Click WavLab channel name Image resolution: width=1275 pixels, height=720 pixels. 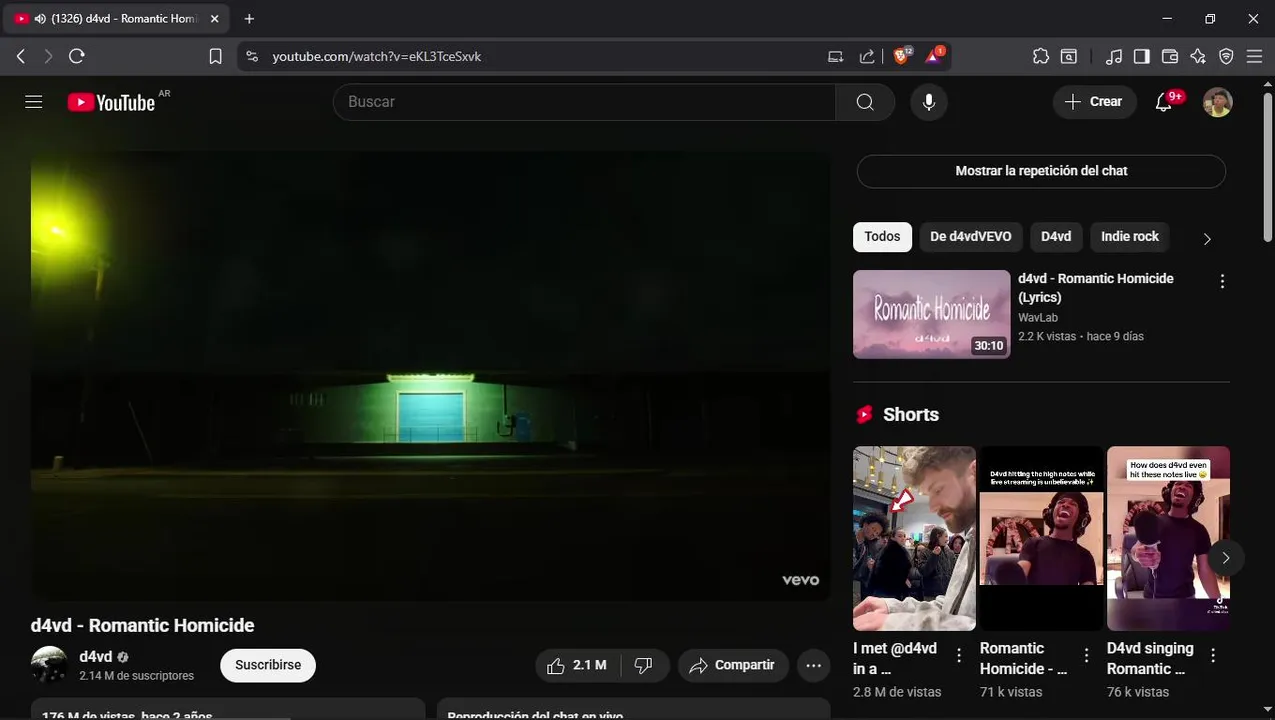pos(1038,318)
